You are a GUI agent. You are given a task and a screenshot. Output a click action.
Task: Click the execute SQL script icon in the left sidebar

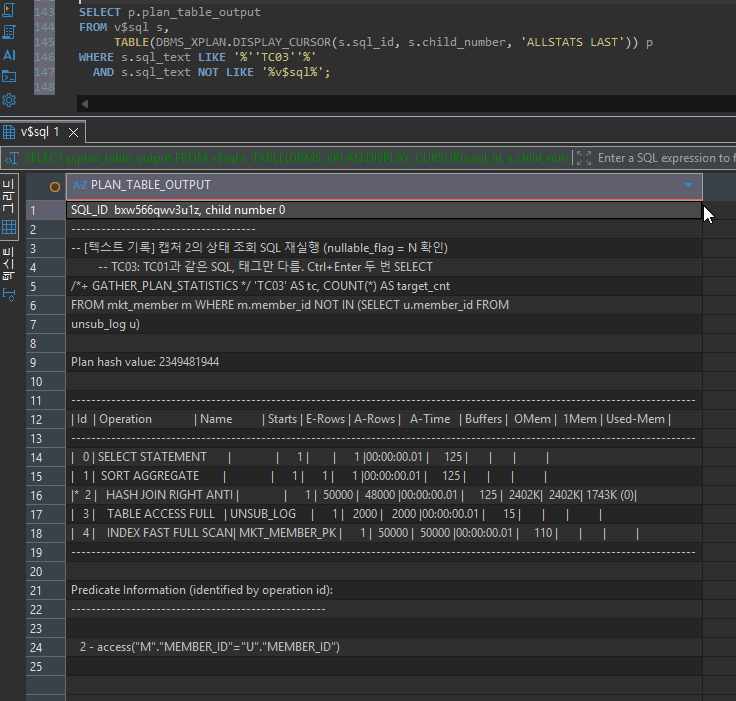8,10
